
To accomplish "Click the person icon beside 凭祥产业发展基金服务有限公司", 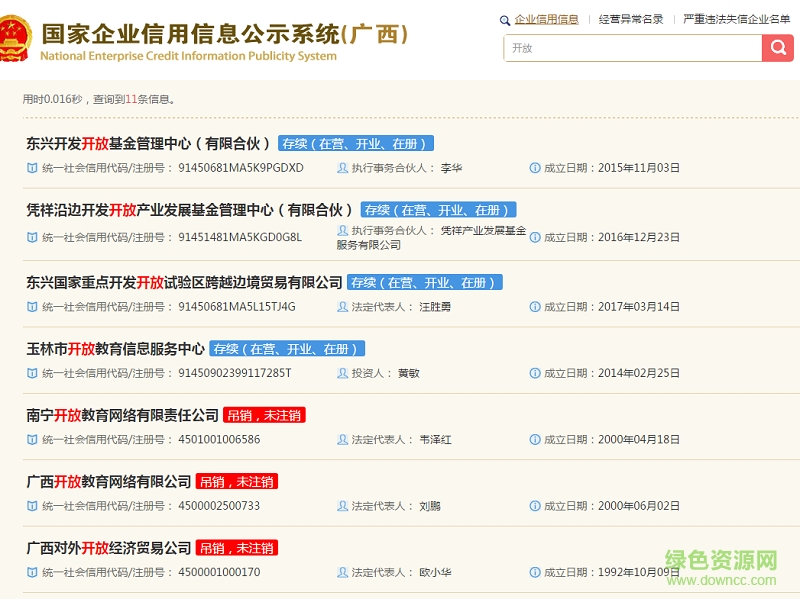I will click(x=342, y=231).
